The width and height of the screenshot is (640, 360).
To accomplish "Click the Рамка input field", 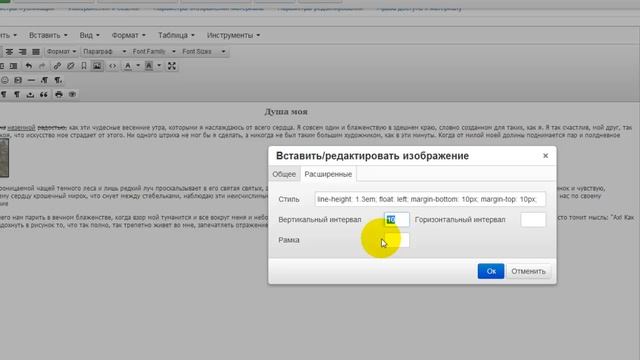I will (x=396, y=240).
